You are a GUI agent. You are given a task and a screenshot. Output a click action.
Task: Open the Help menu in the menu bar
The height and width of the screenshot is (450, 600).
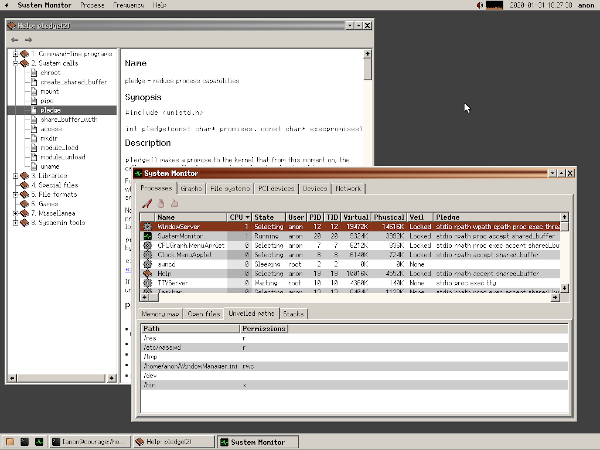[160, 5]
